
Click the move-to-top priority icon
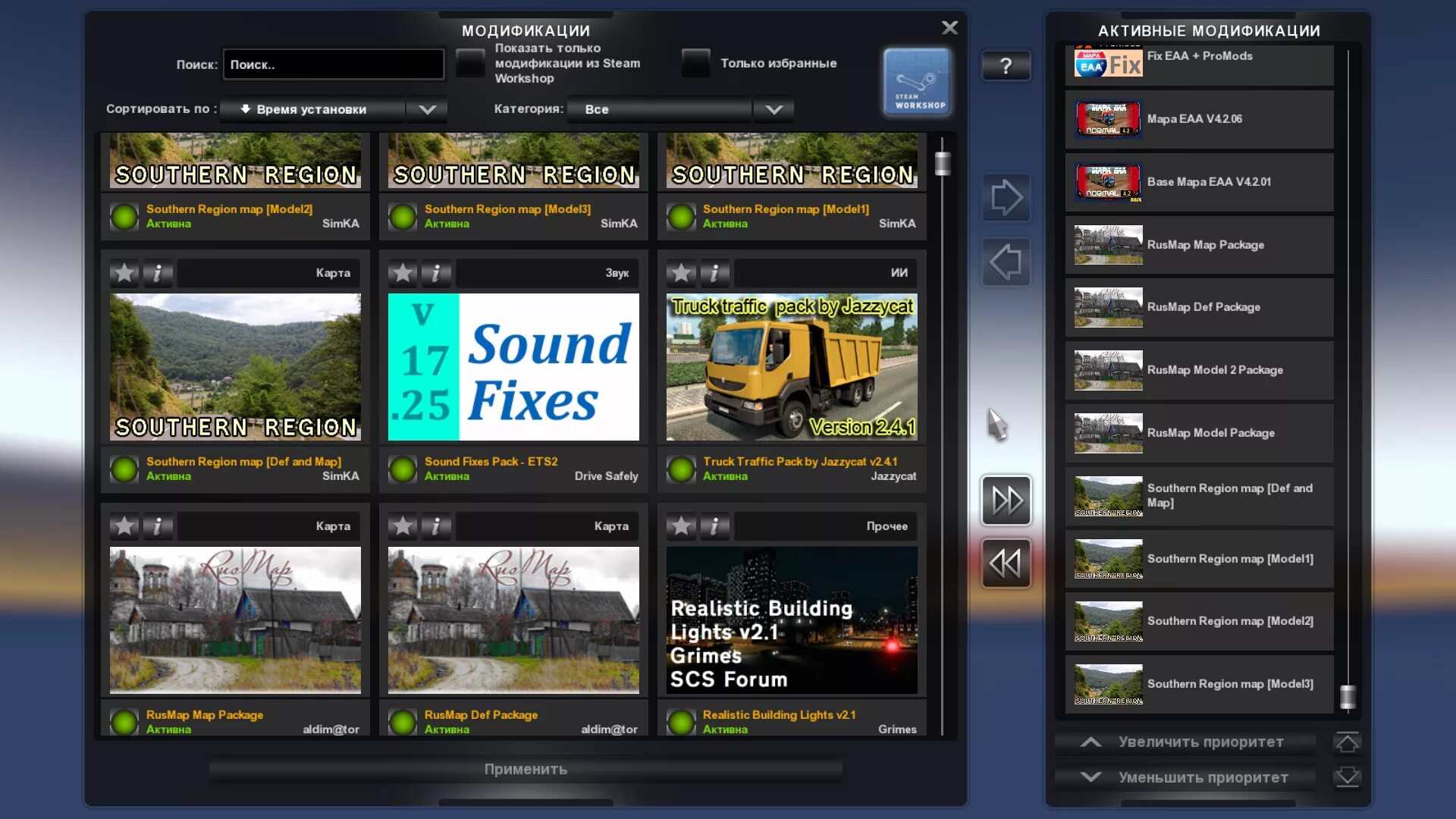click(1347, 742)
